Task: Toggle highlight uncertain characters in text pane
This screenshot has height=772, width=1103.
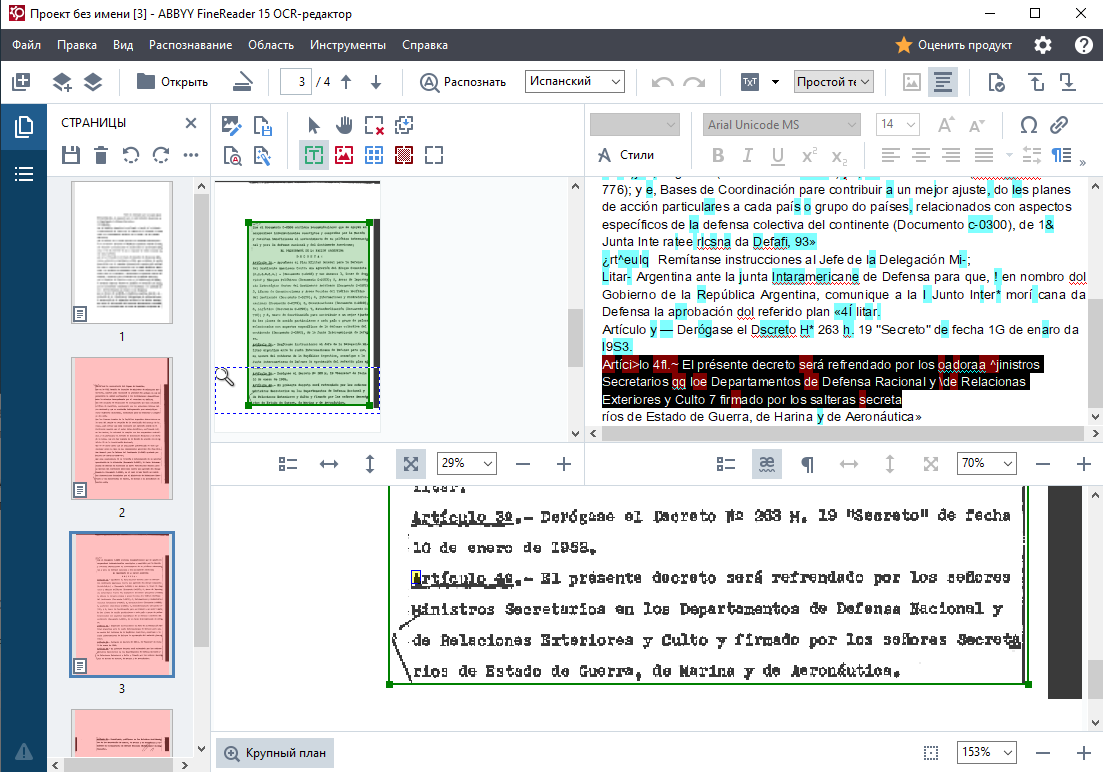Action: [x=767, y=464]
